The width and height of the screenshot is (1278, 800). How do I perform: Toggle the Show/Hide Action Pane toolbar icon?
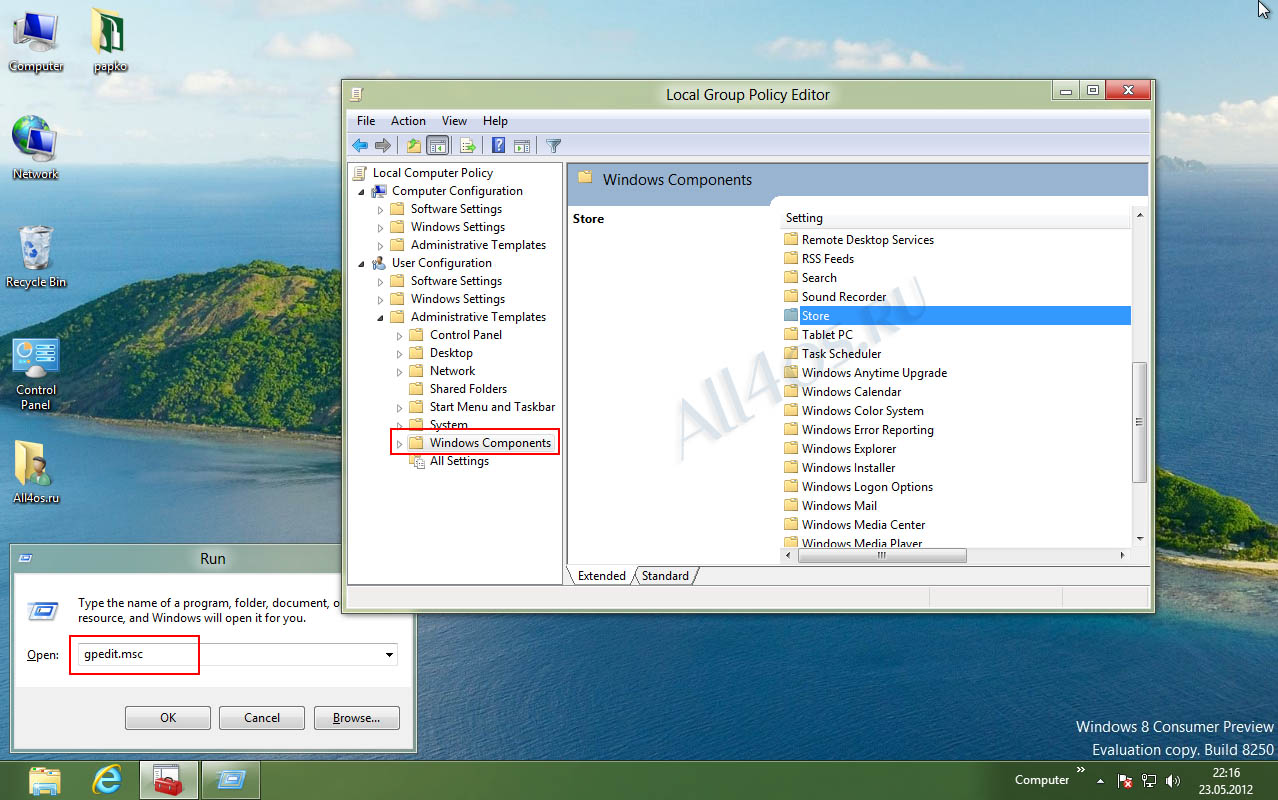coord(521,146)
